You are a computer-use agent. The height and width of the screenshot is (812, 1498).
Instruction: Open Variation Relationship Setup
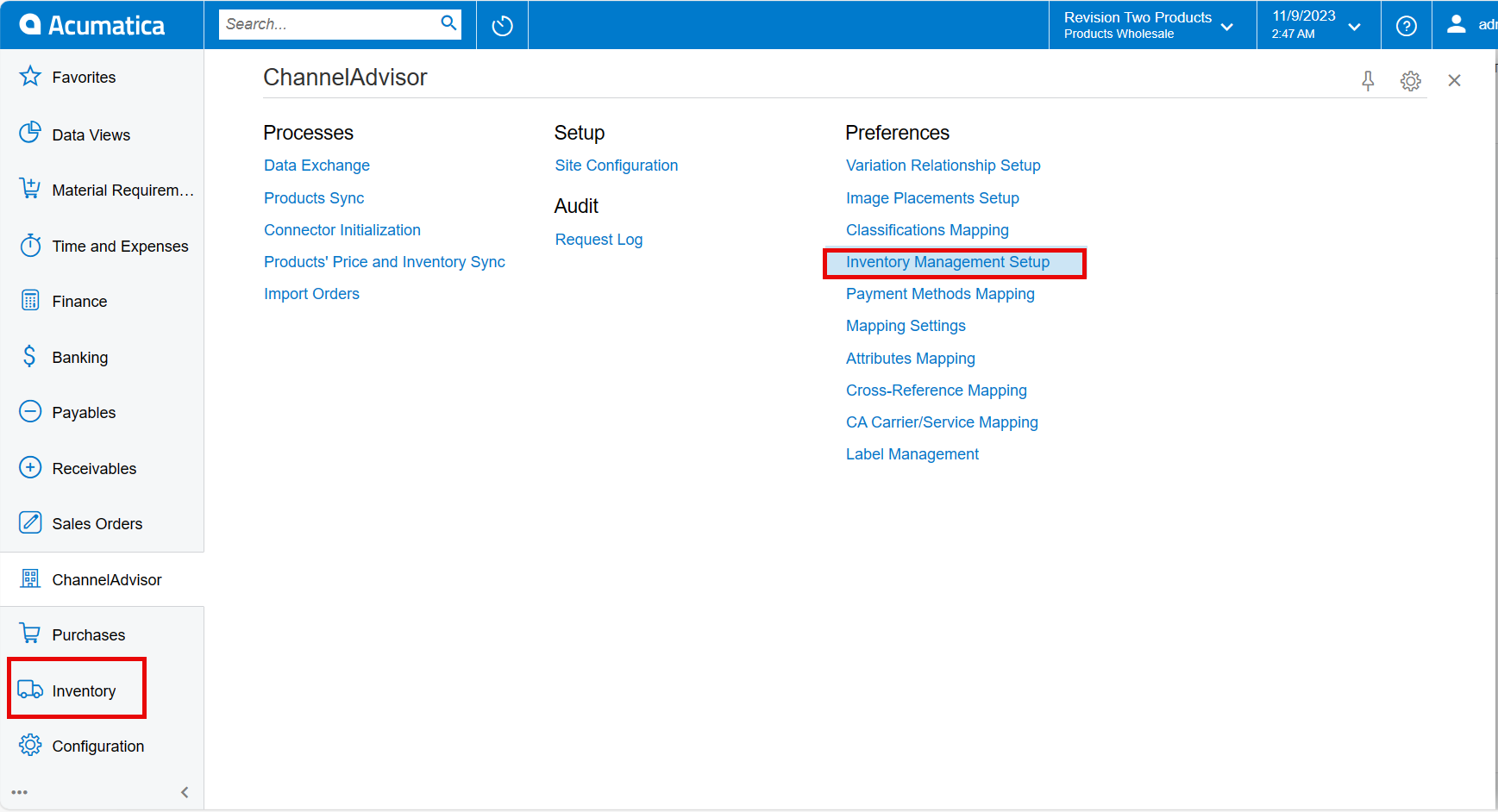[943, 166]
